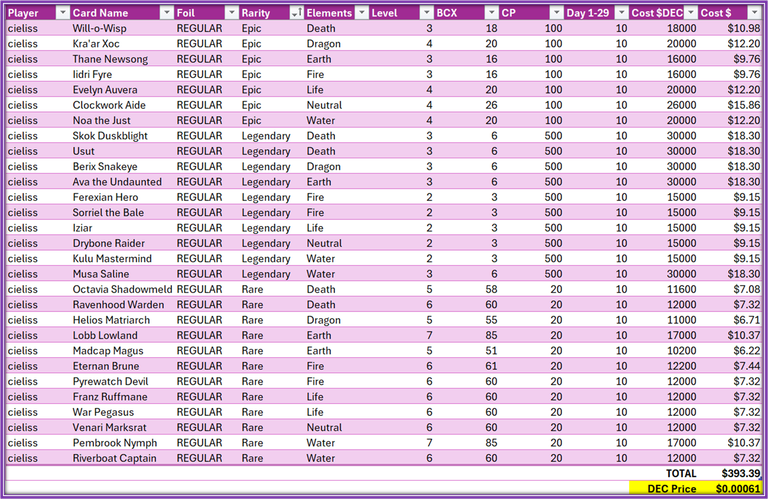
Task: Open the Card Name column filter dropdown
Action: [x=167, y=13]
